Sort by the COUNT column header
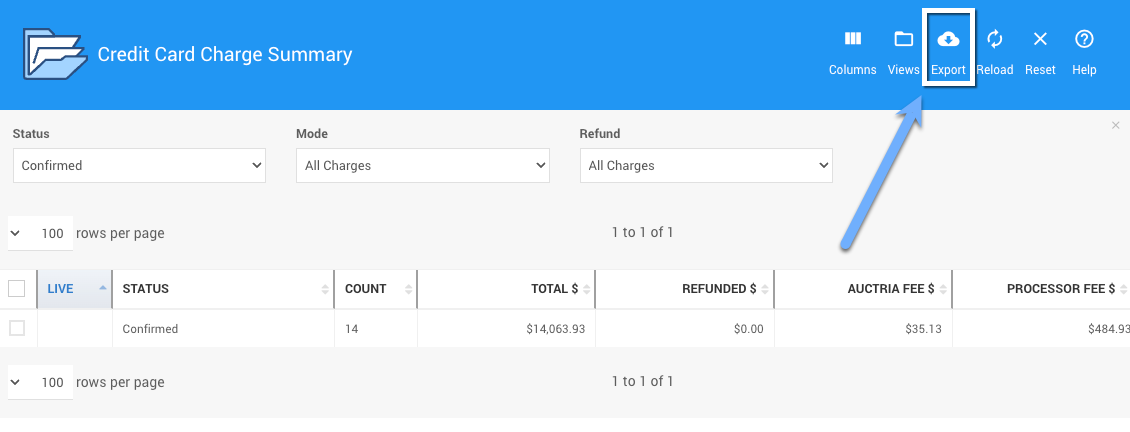The image size is (1130, 432). coord(365,289)
